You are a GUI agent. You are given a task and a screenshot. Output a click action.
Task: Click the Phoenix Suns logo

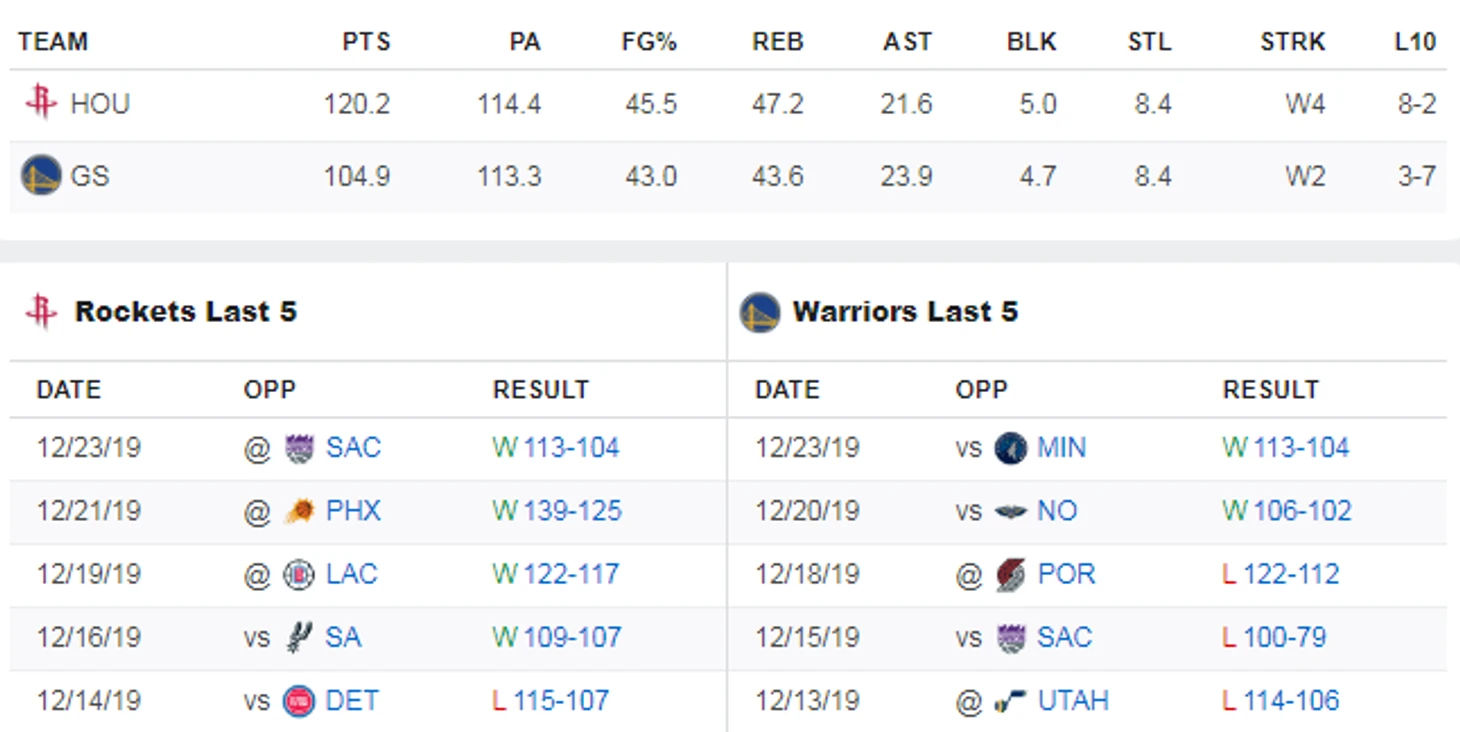point(299,511)
